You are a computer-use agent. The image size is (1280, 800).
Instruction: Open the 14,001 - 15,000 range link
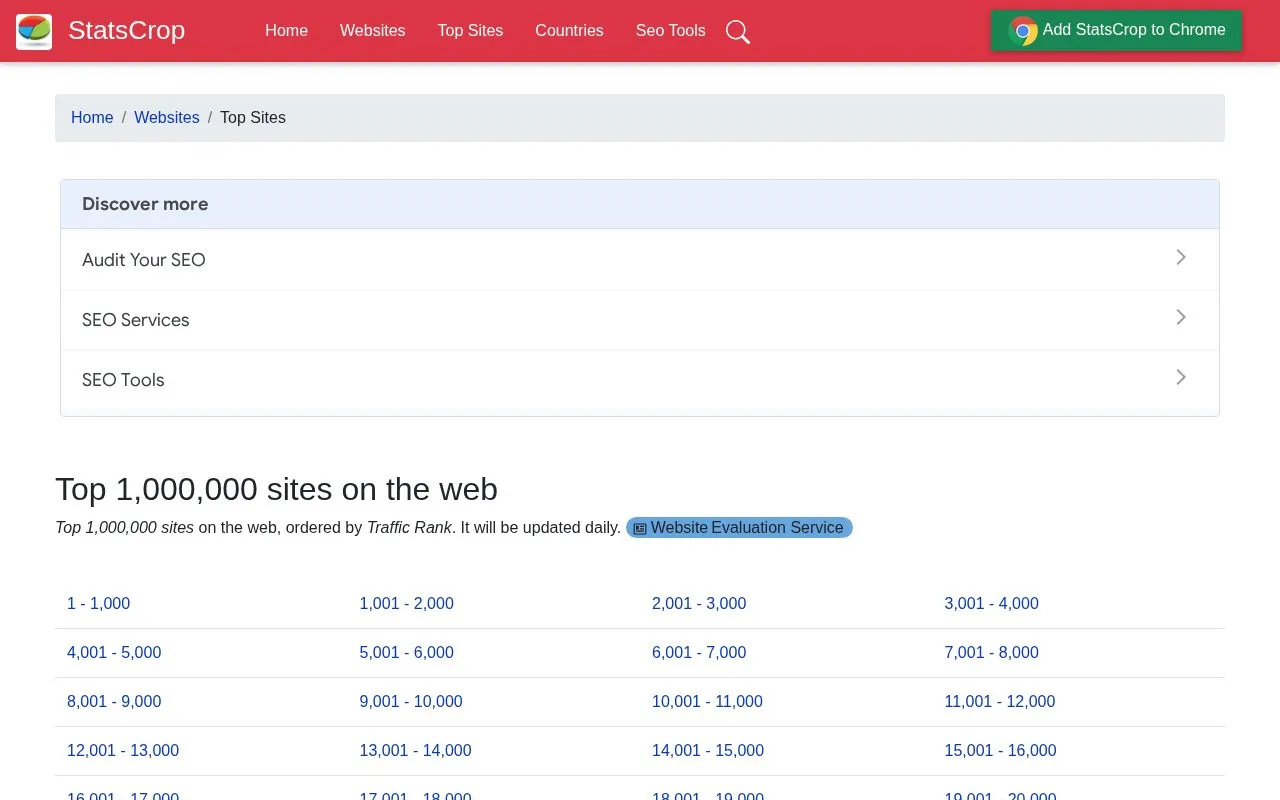point(708,751)
